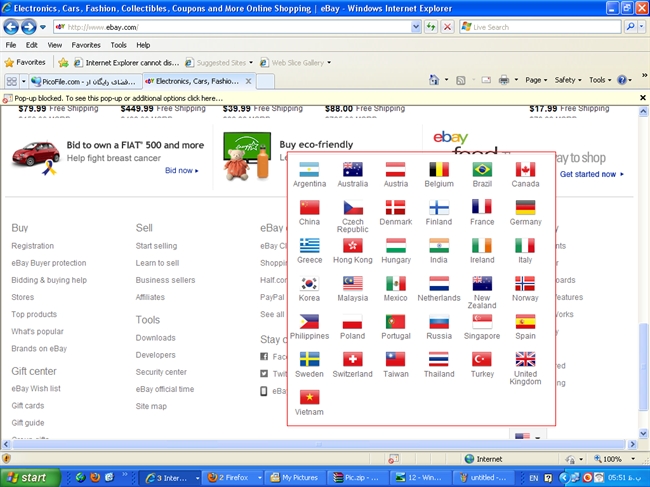The height and width of the screenshot is (487, 650).
Task: Choose the Australia flag
Action: (x=352, y=170)
